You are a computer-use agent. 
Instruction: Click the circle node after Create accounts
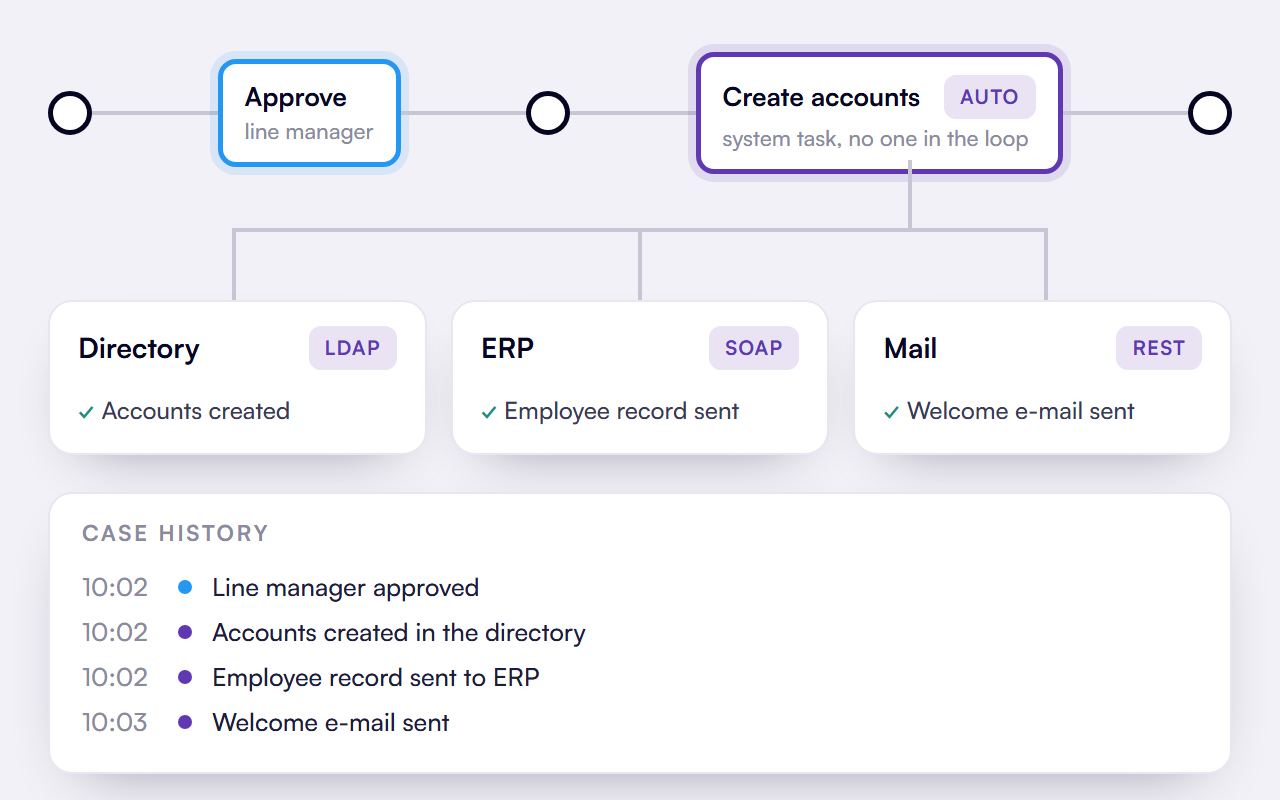point(1210,113)
